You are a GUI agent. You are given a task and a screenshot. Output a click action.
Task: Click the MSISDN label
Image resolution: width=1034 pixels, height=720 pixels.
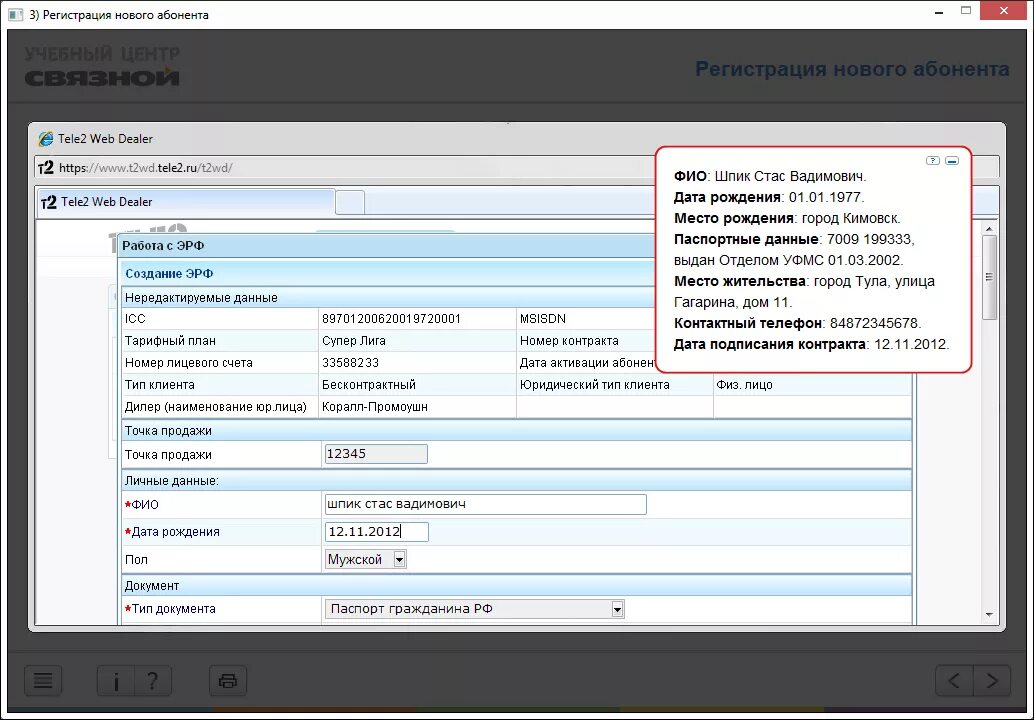[x=543, y=318]
